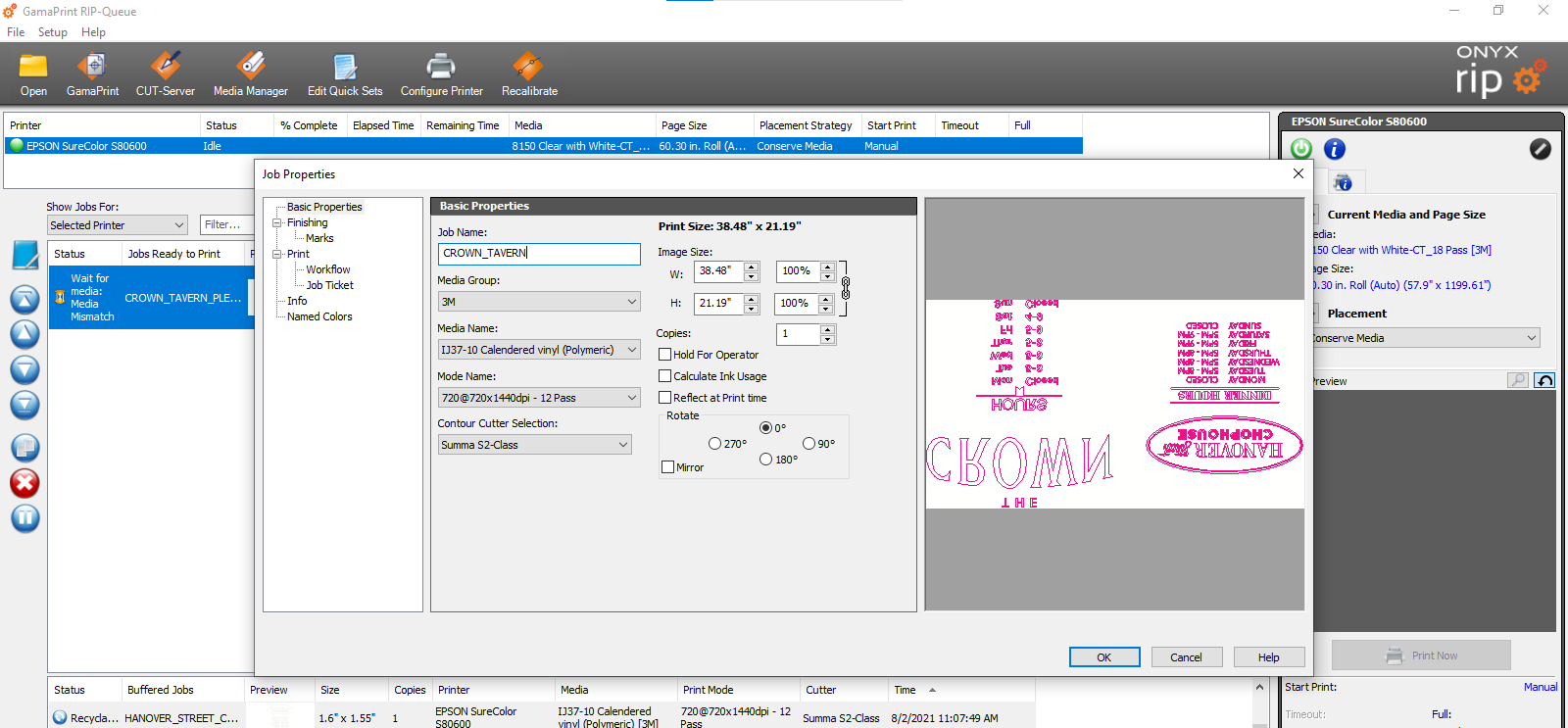
Task: Move selected job to top of queue
Action: coord(24,299)
